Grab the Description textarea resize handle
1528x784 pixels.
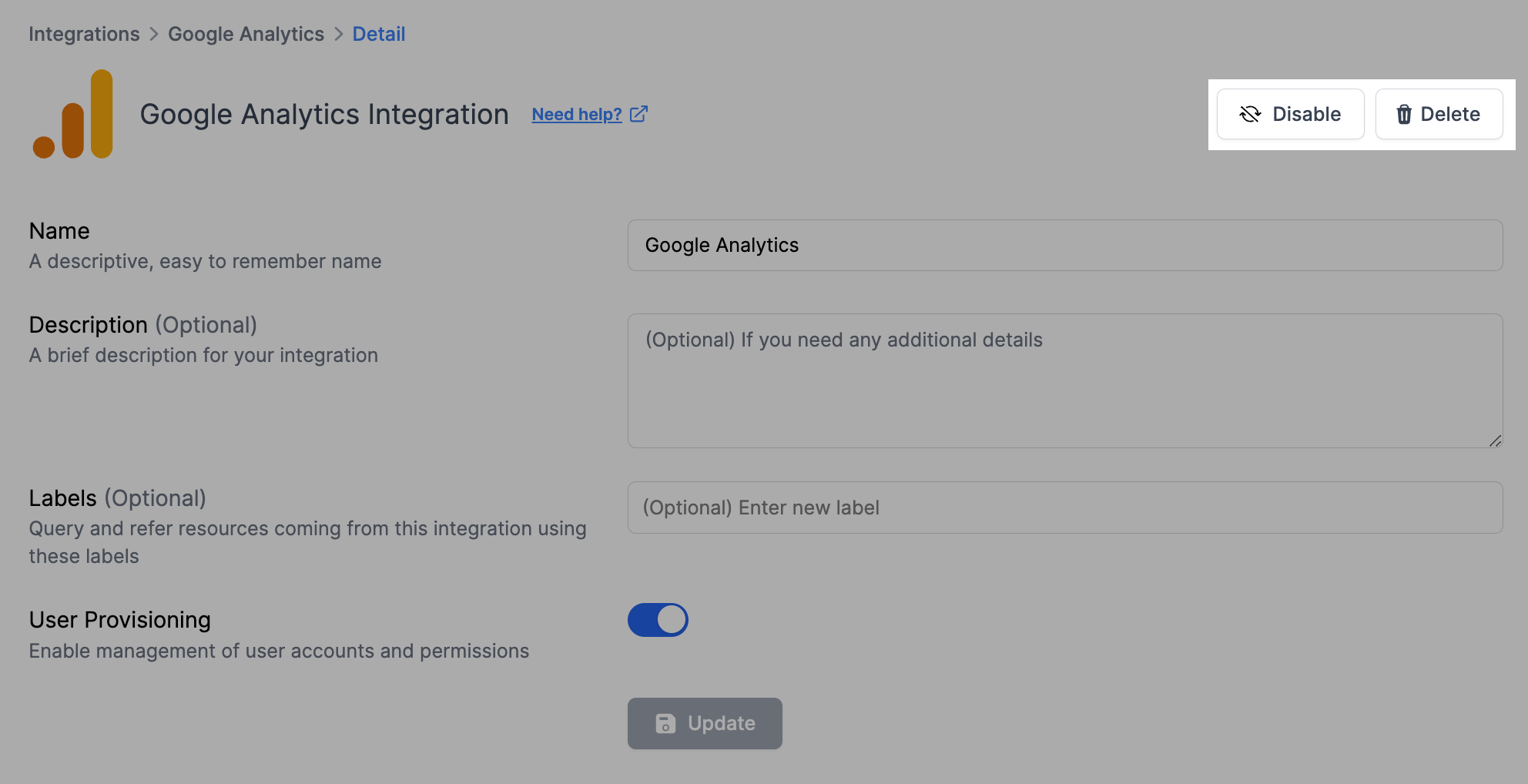(x=1495, y=441)
